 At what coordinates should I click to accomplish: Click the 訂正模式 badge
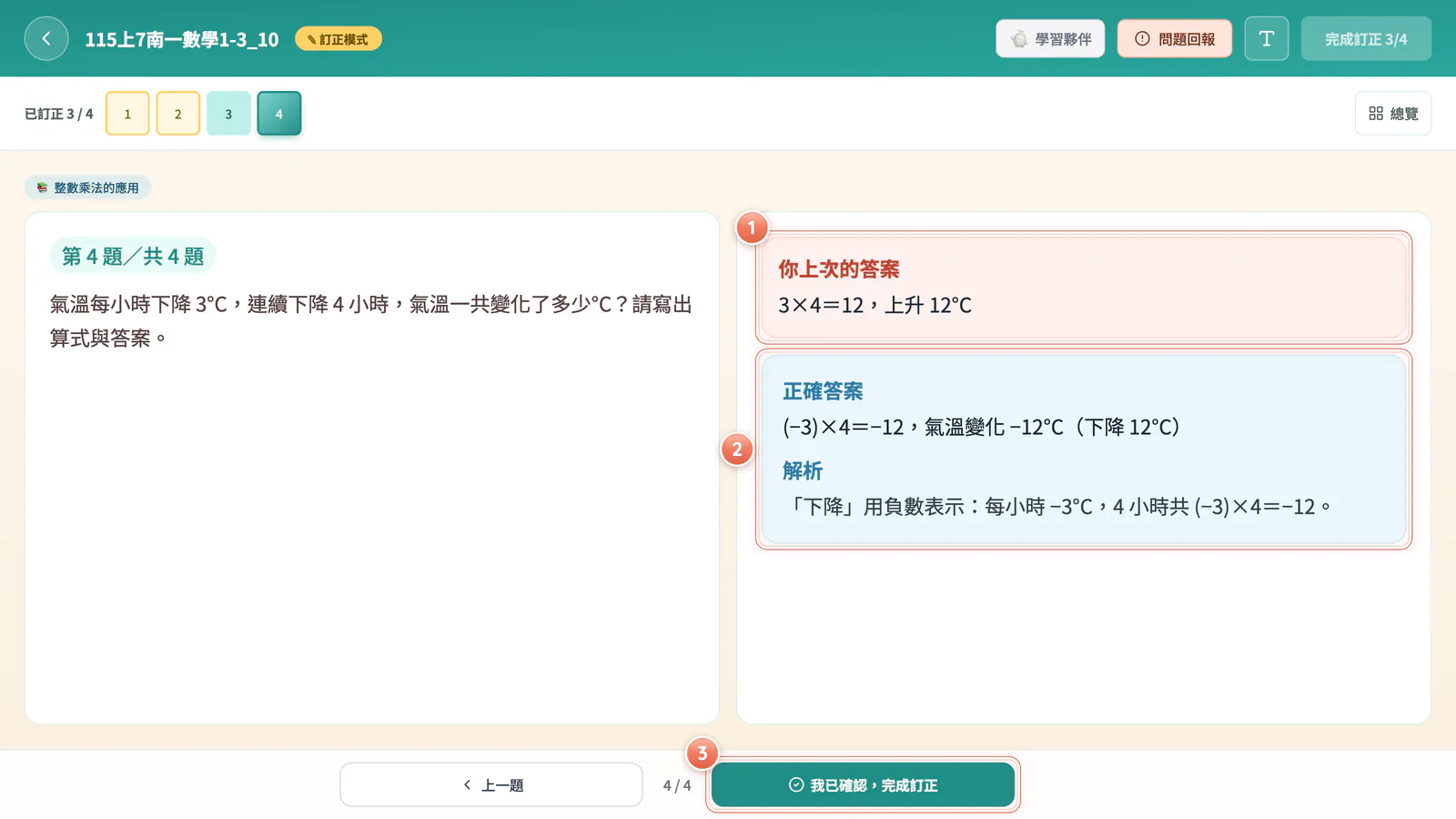[339, 39]
